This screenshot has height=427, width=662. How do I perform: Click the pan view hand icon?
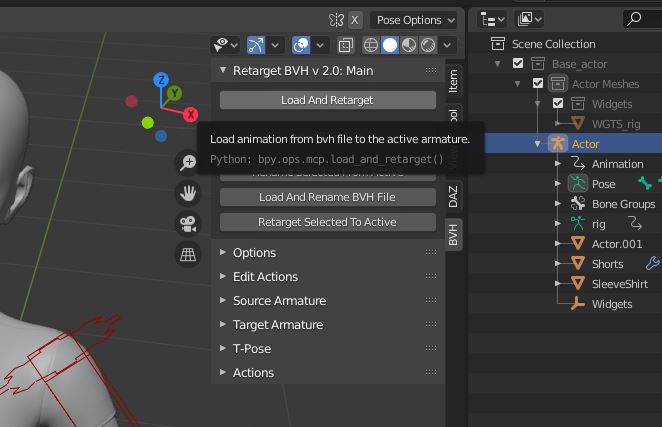point(188,193)
